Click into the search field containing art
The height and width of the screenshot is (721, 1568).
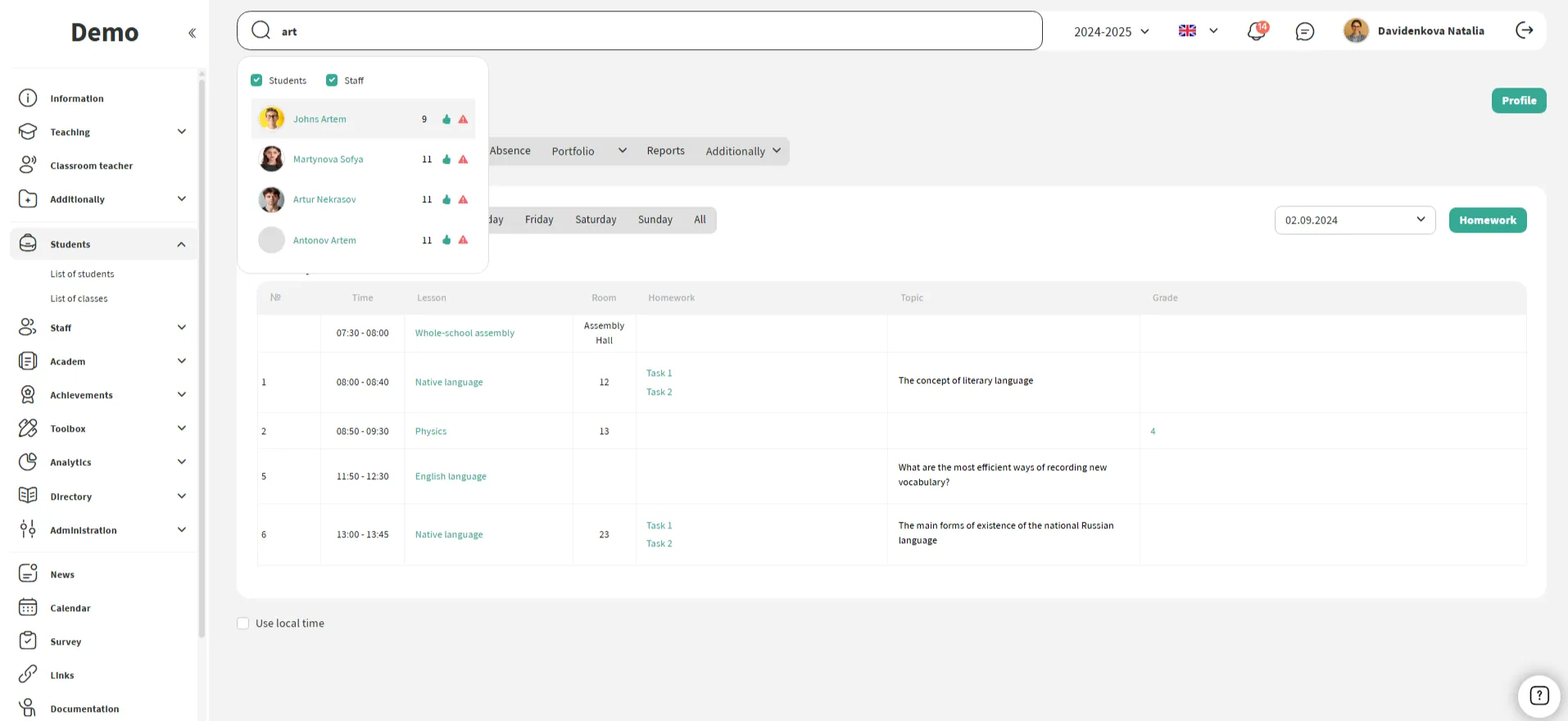coord(639,31)
